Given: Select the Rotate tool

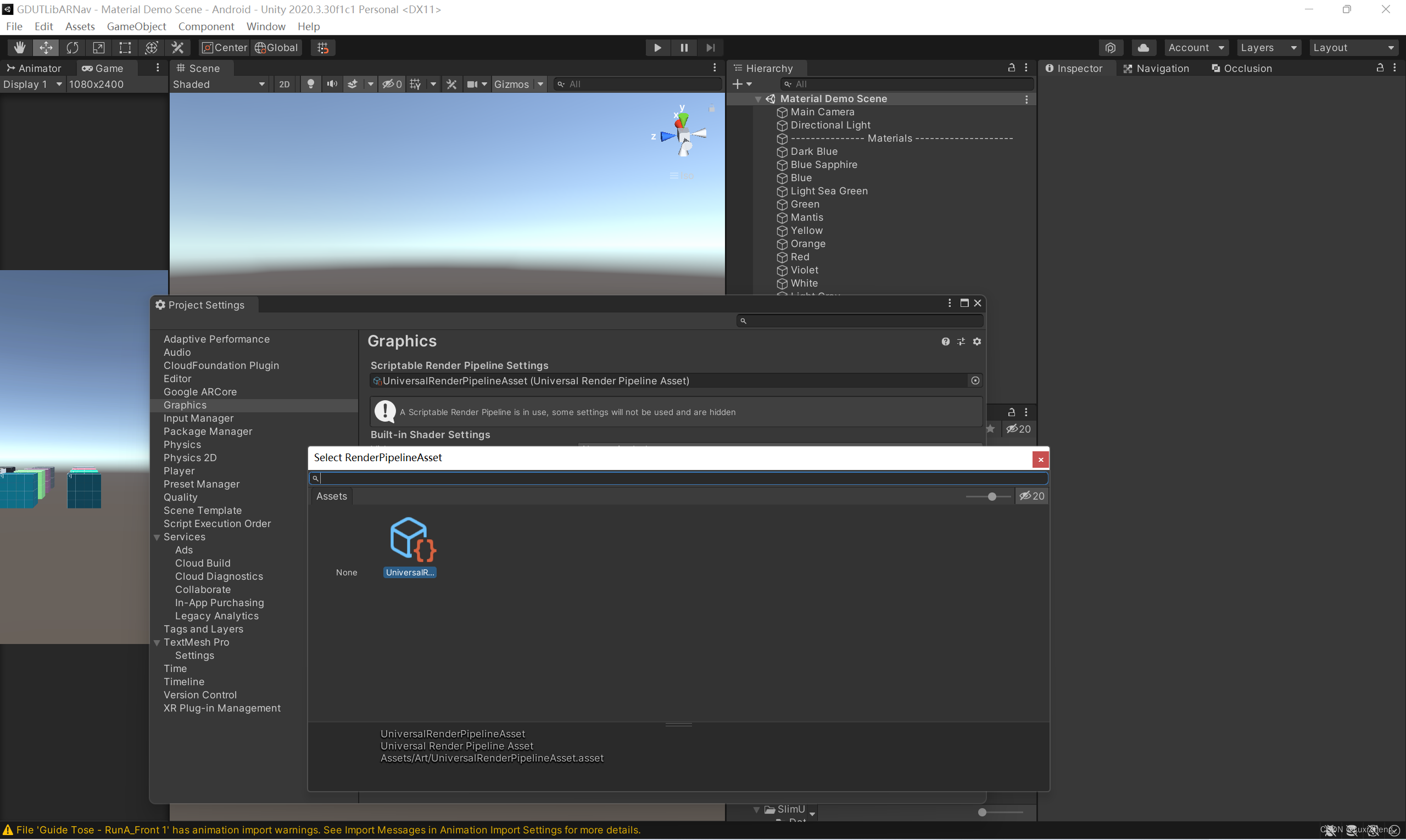Looking at the screenshot, I should coord(72,48).
